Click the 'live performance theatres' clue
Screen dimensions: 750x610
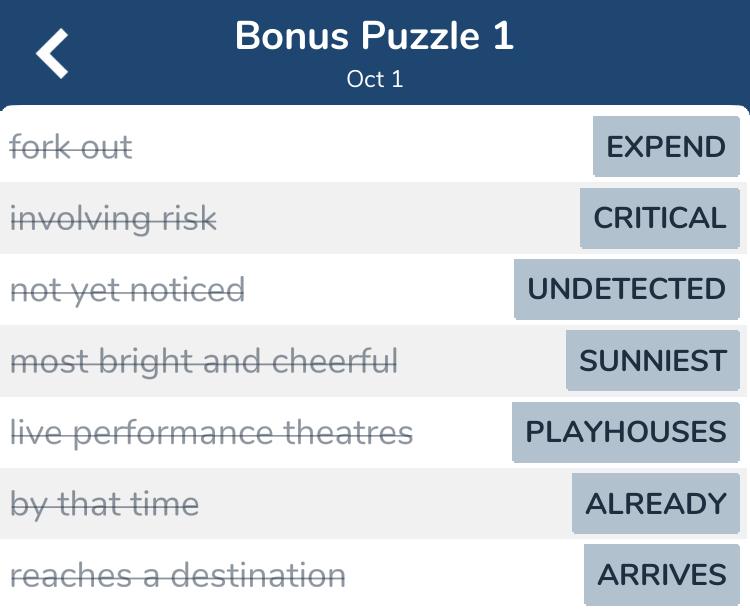[211, 433]
